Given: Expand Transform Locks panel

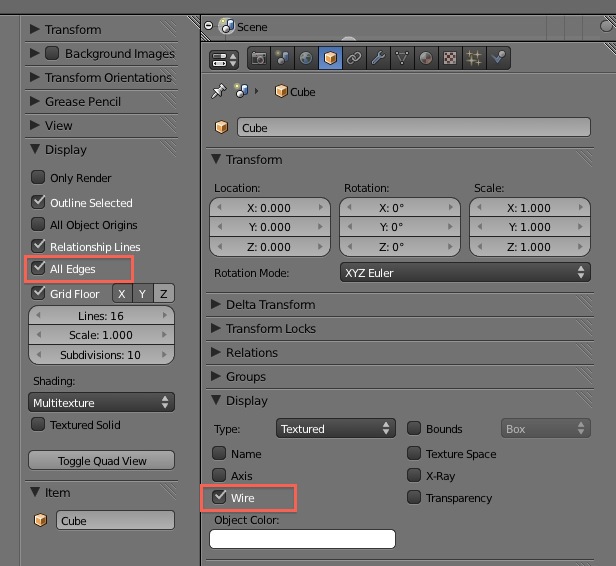Looking at the screenshot, I should click(x=216, y=328).
